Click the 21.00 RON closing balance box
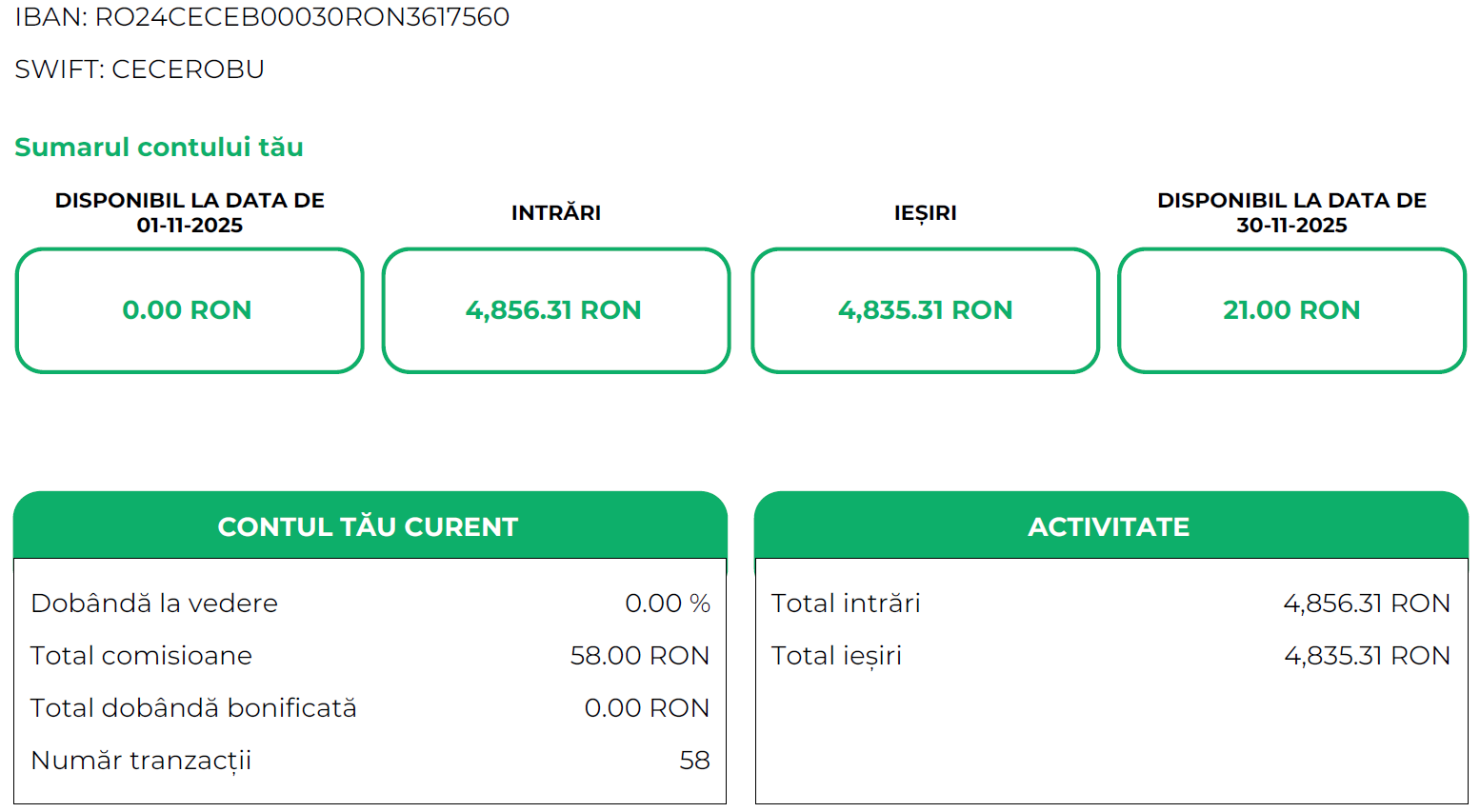This screenshot has height=812, width=1480. tap(1291, 310)
